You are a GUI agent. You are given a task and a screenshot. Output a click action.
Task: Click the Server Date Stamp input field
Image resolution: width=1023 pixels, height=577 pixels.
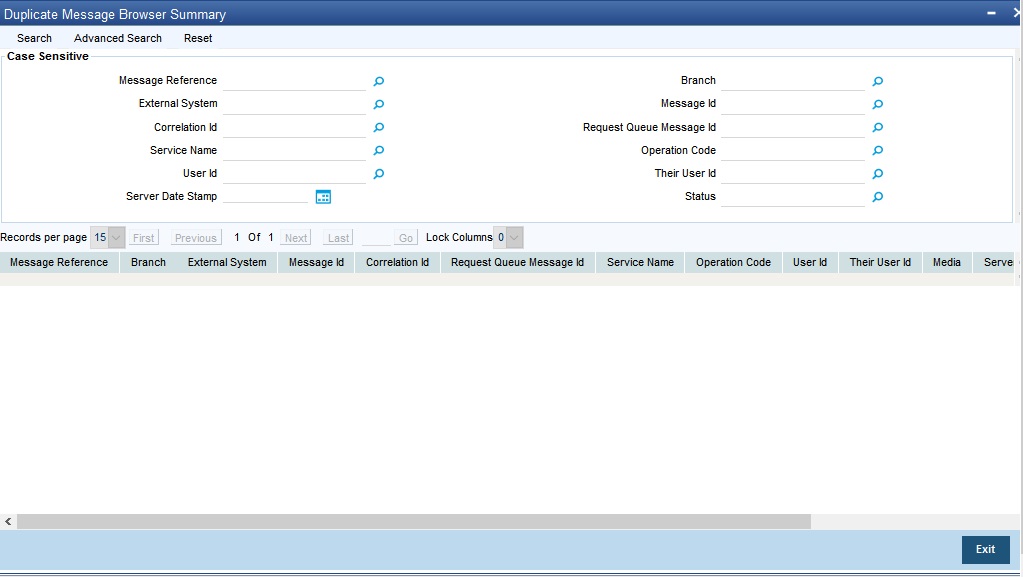[x=266, y=196]
